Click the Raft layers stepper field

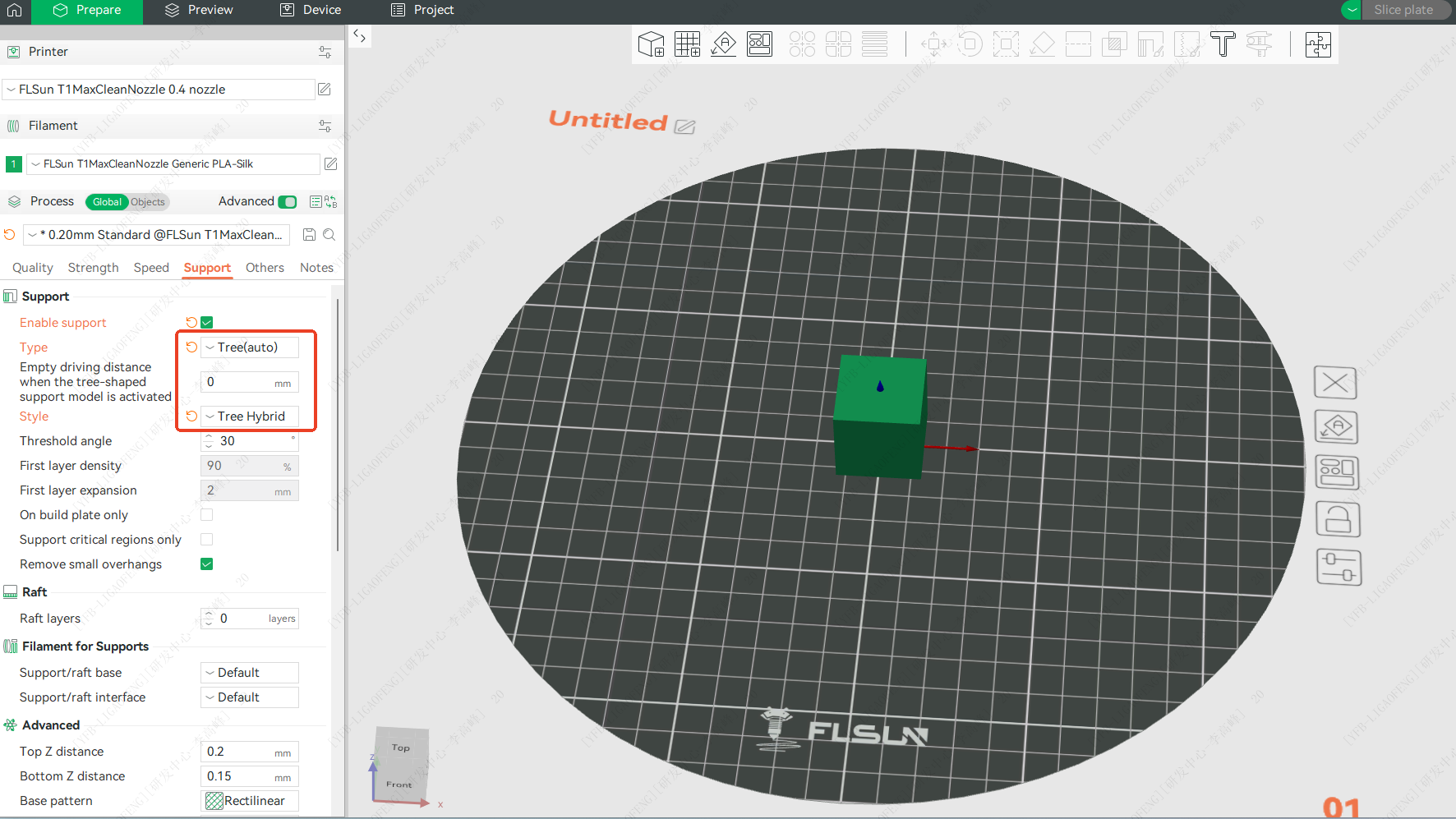point(250,619)
